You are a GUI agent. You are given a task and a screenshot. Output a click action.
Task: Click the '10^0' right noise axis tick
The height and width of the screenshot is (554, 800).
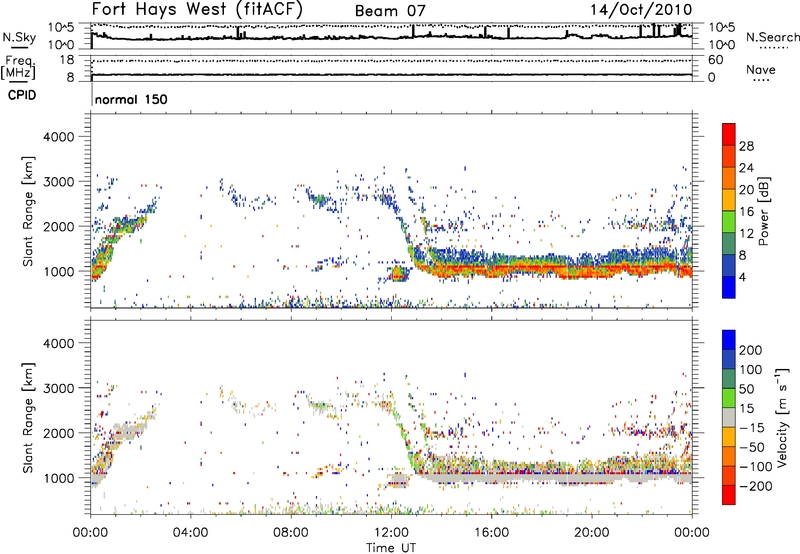click(721, 45)
